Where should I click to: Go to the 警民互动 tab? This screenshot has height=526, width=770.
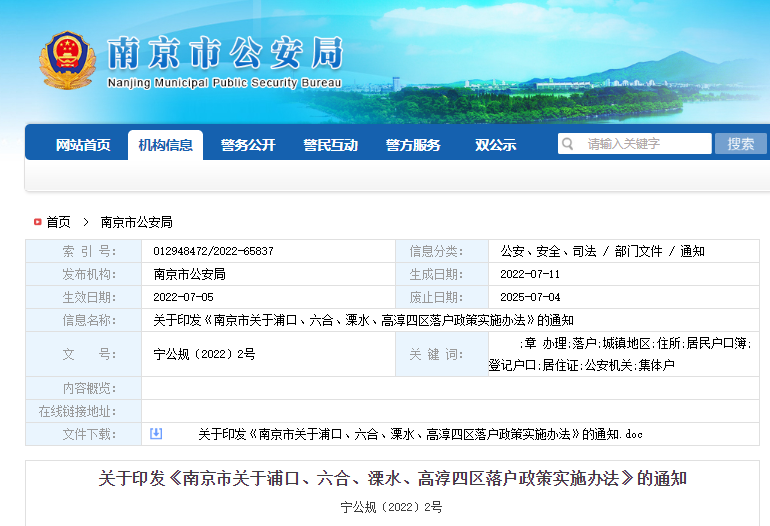point(330,145)
